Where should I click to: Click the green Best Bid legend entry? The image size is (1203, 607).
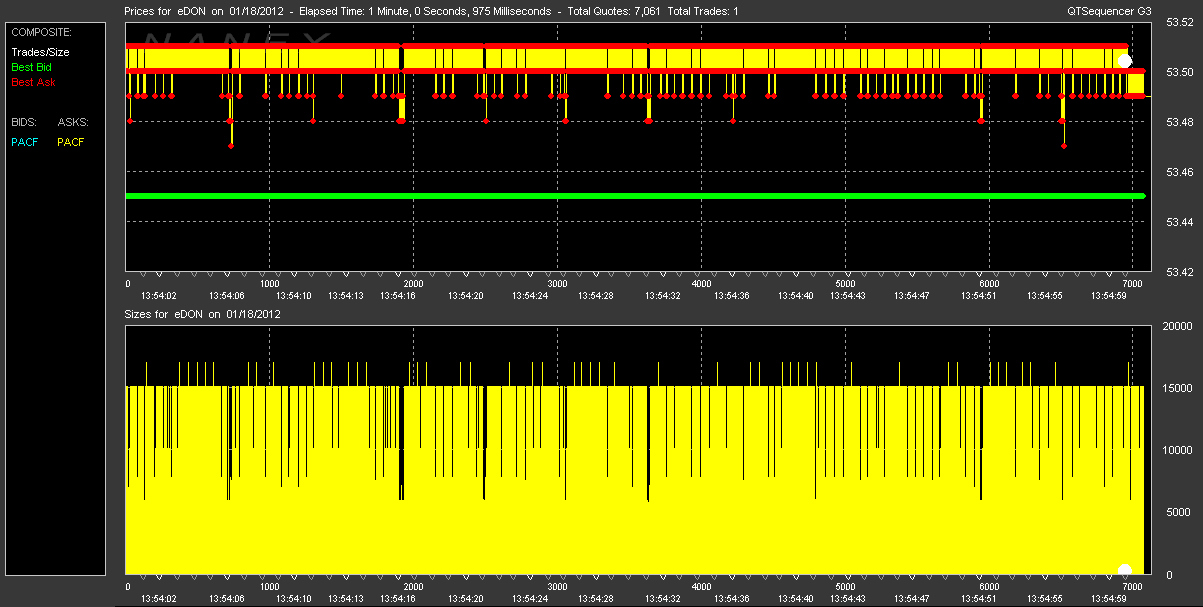[x=30, y=67]
